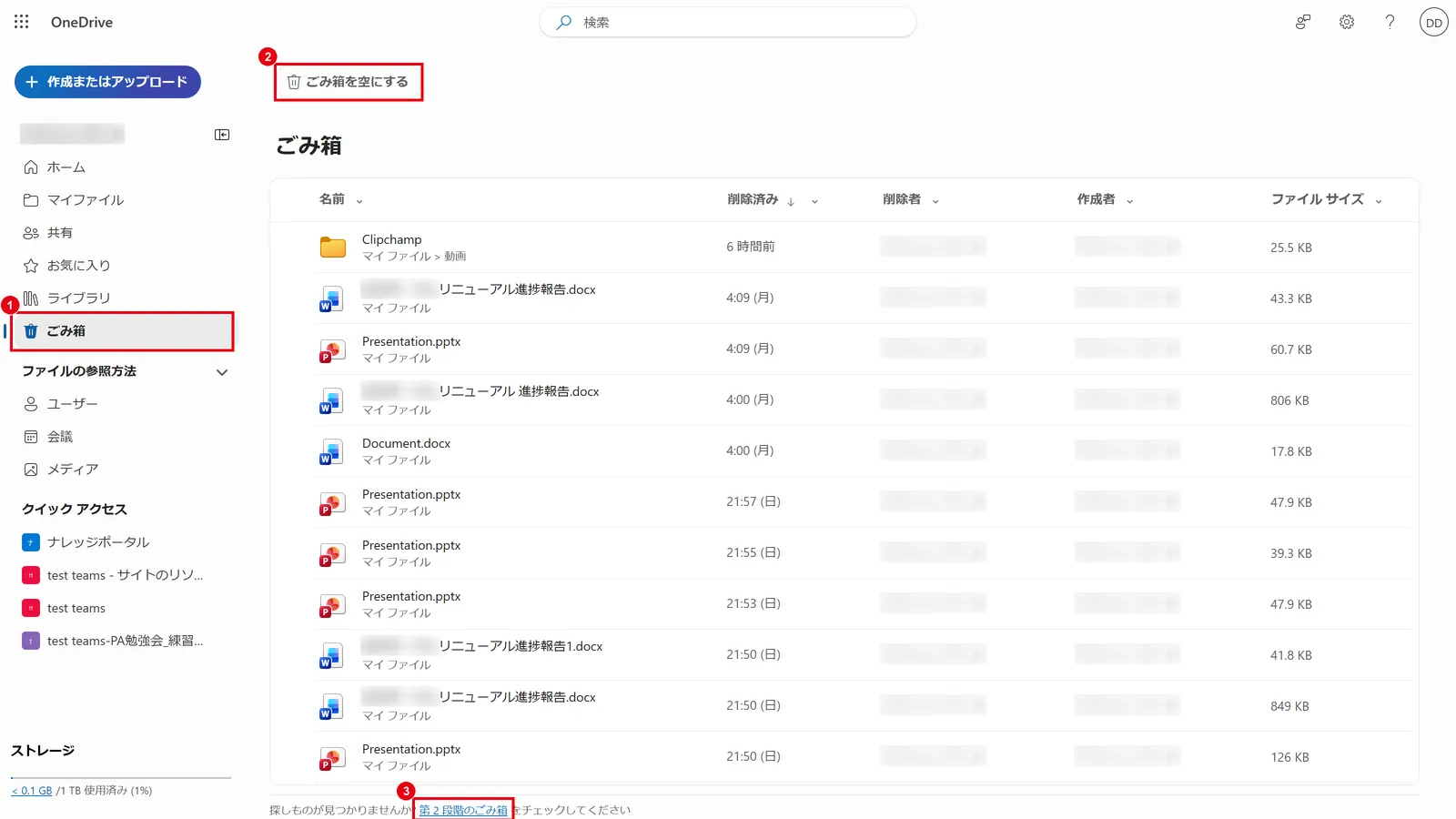This screenshot has height=819, width=1456.
Task: Click the storage usage progress bar
Action: (121, 778)
